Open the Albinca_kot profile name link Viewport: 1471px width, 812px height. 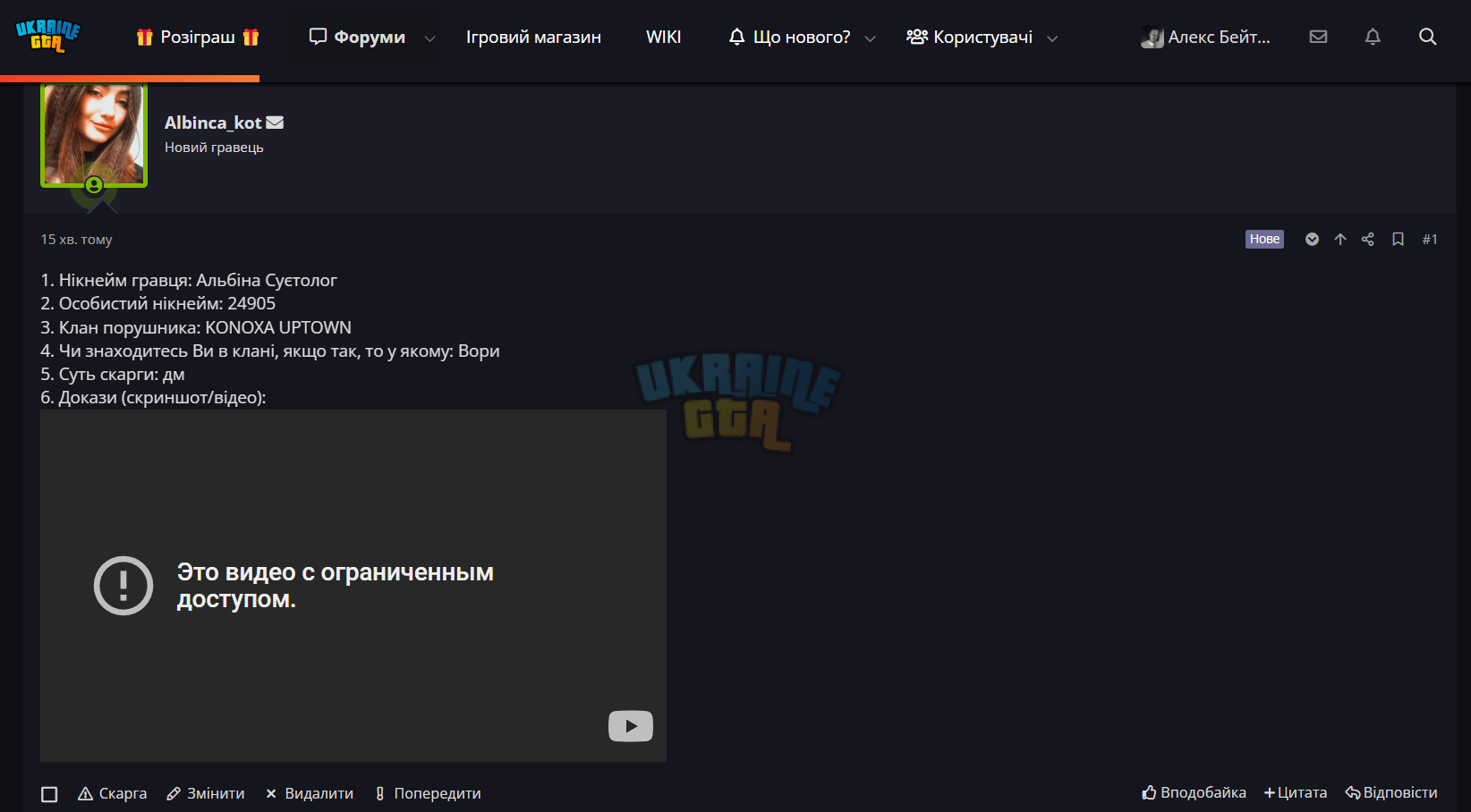click(x=213, y=123)
